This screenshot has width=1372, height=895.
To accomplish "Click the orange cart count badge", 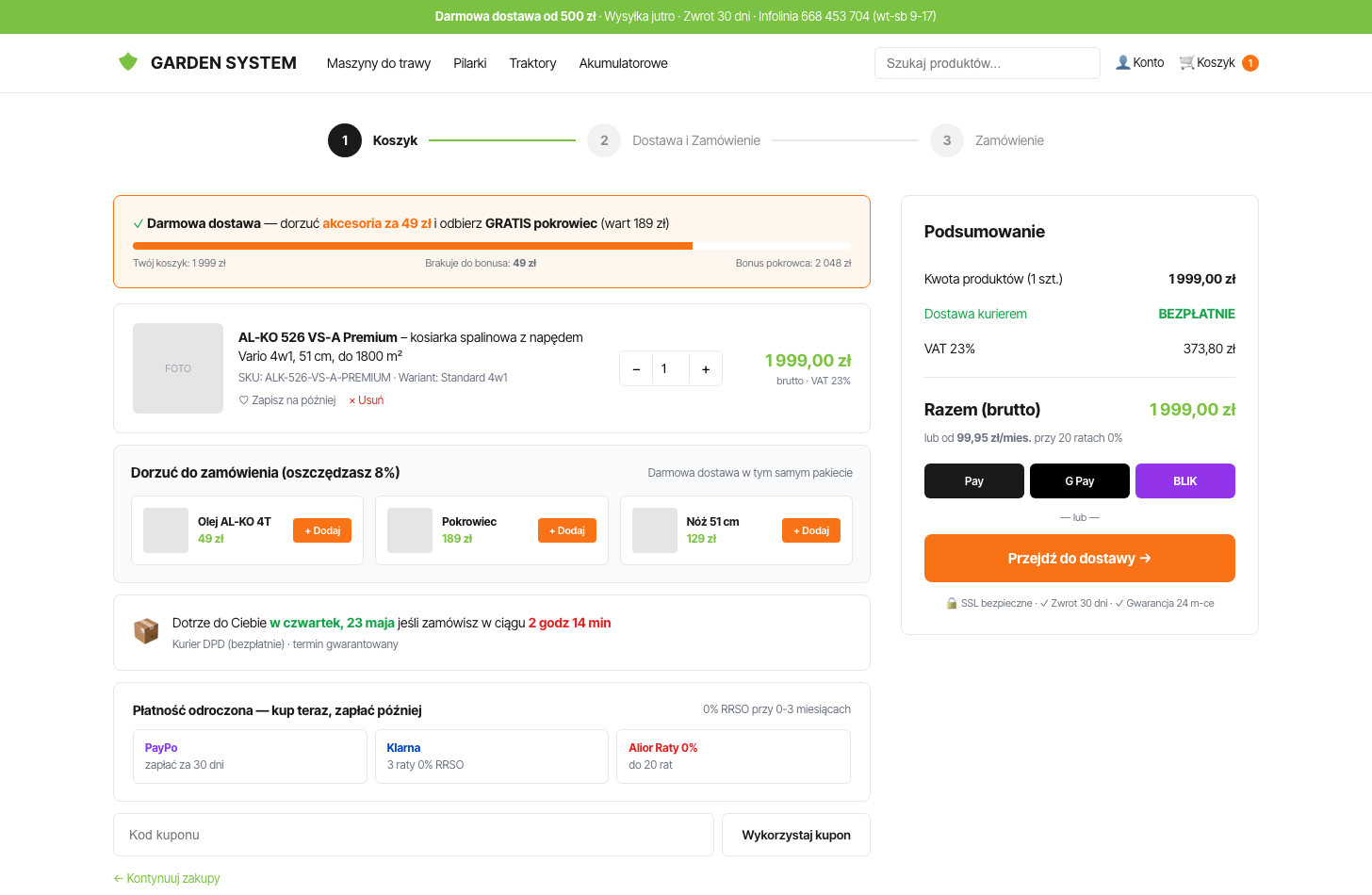I will (1250, 63).
